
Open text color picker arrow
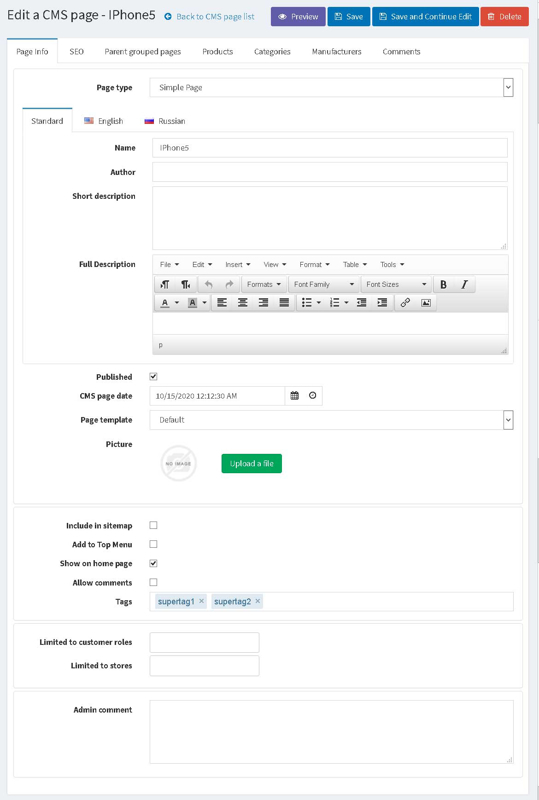tap(177, 303)
